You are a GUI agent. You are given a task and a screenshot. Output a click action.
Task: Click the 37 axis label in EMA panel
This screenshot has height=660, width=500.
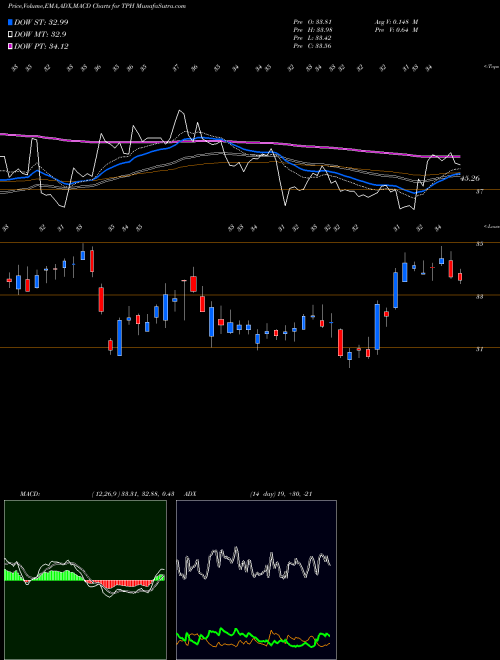[480, 191]
